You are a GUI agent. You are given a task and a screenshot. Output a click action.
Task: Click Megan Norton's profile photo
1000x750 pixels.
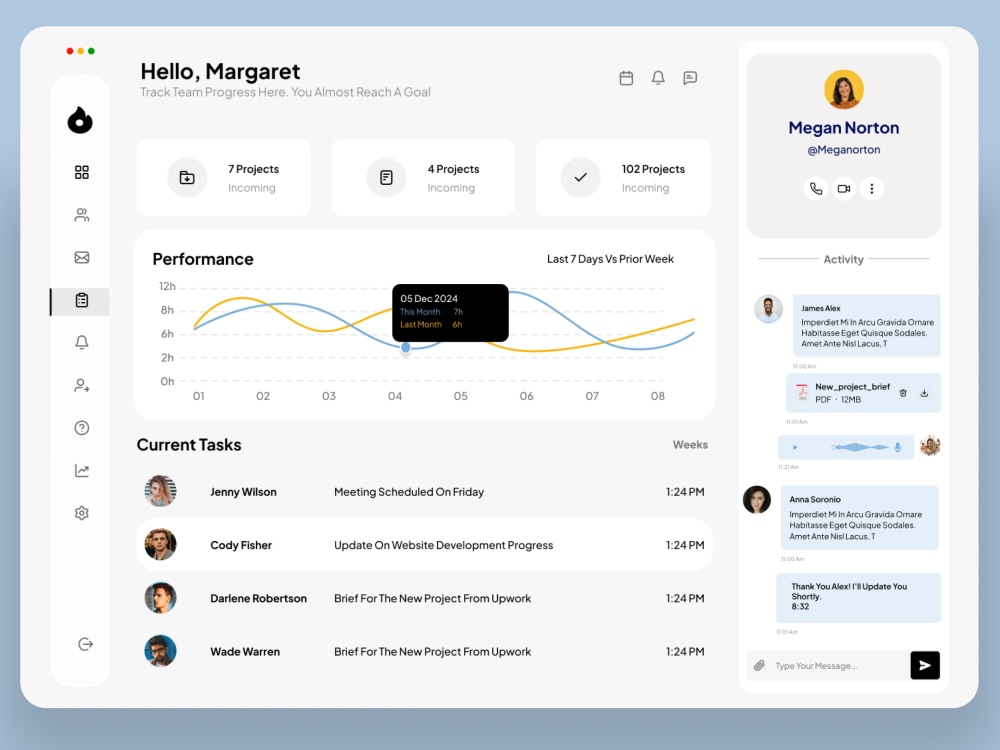click(844, 89)
